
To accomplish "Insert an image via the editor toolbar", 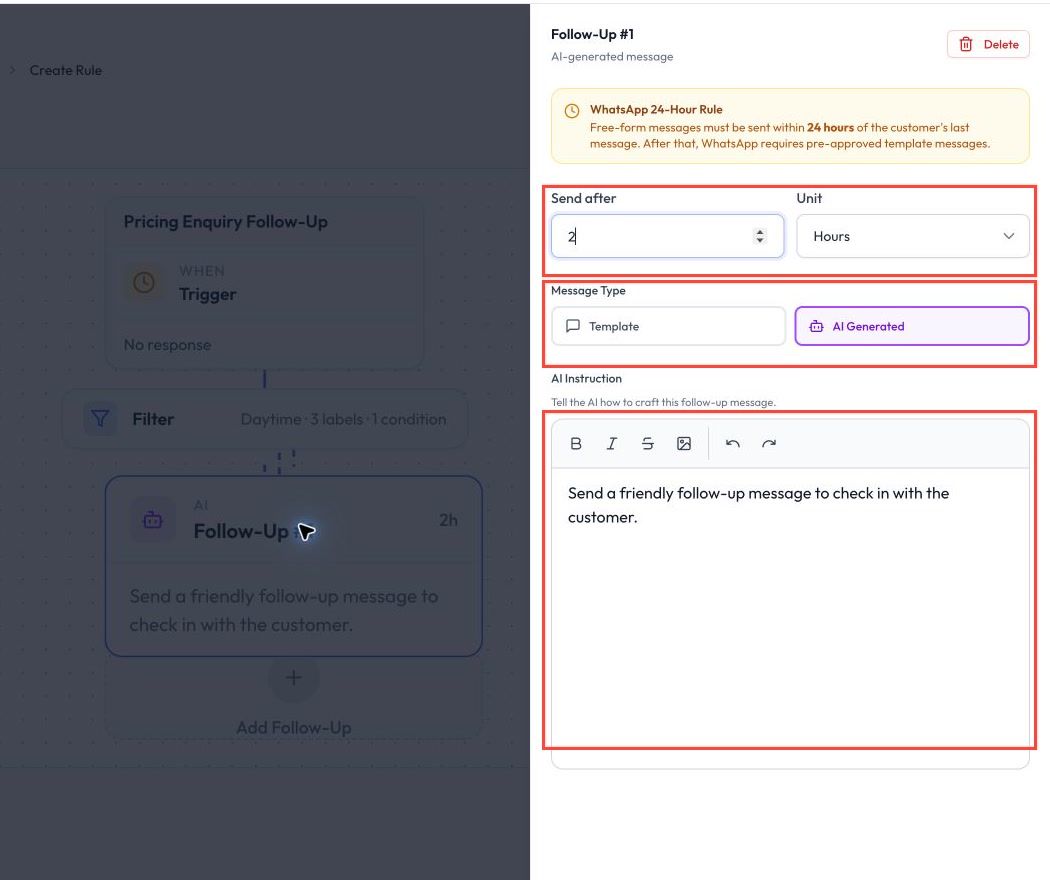I will (x=684, y=443).
